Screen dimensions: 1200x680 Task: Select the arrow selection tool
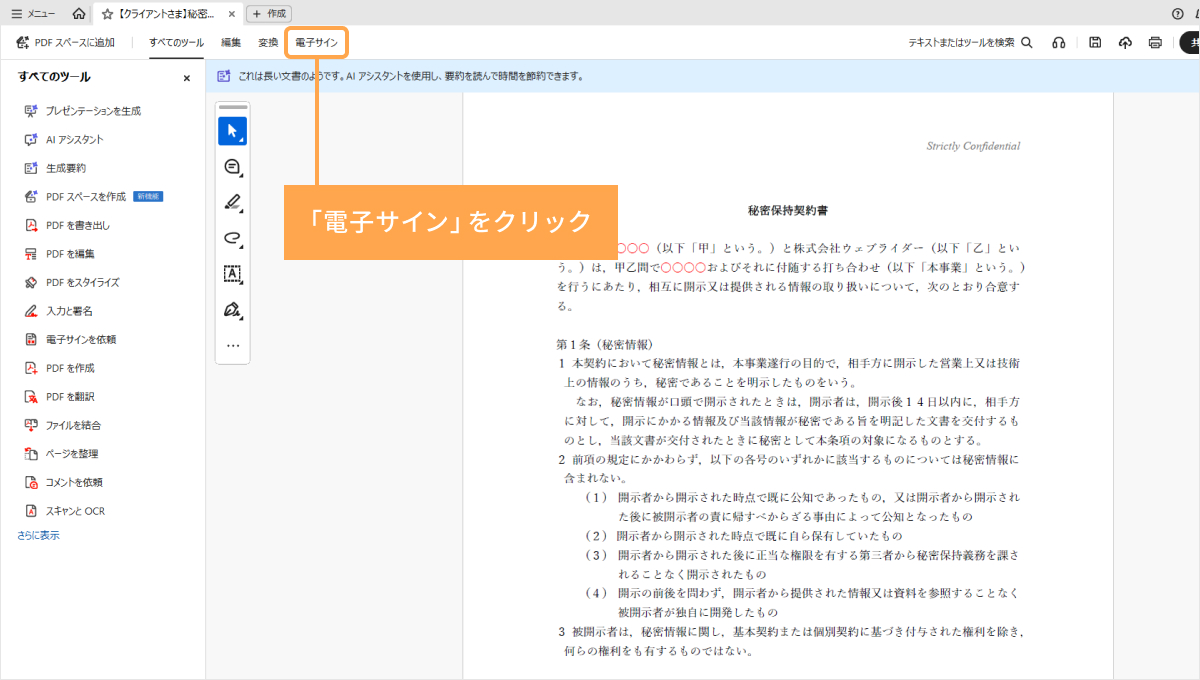point(233,131)
